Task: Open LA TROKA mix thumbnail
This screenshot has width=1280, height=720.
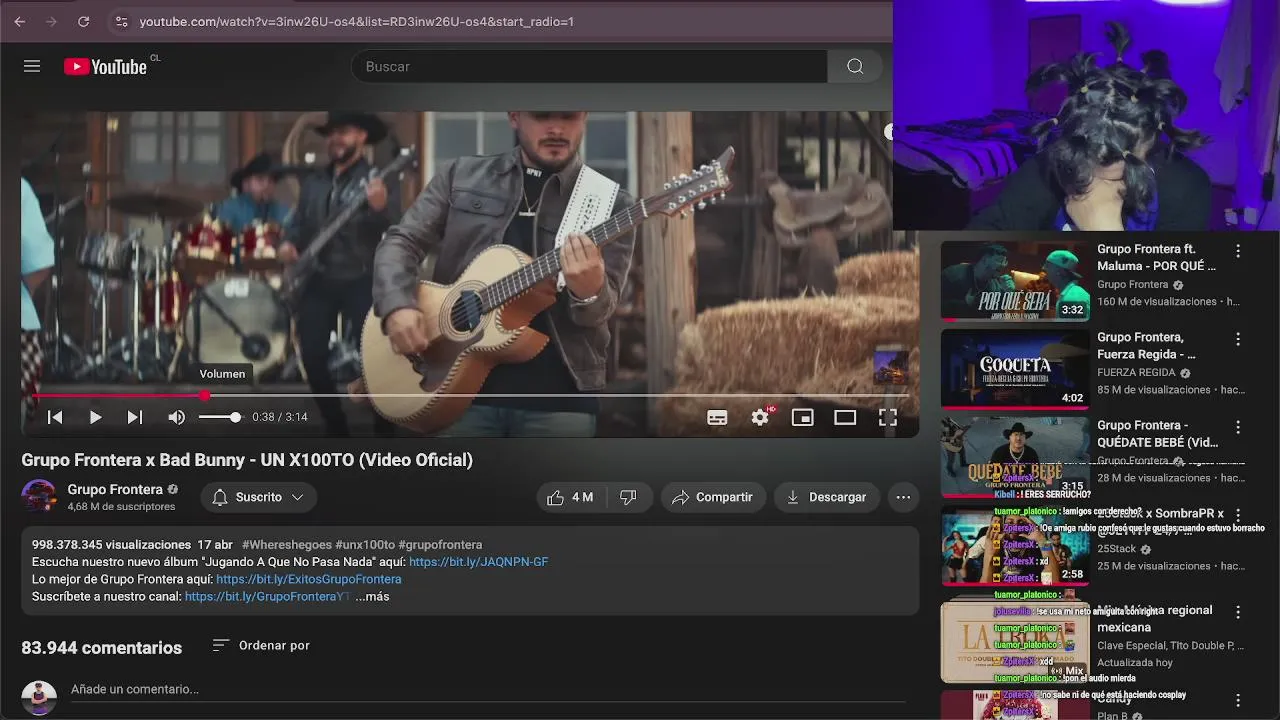Action: click(x=1015, y=642)
